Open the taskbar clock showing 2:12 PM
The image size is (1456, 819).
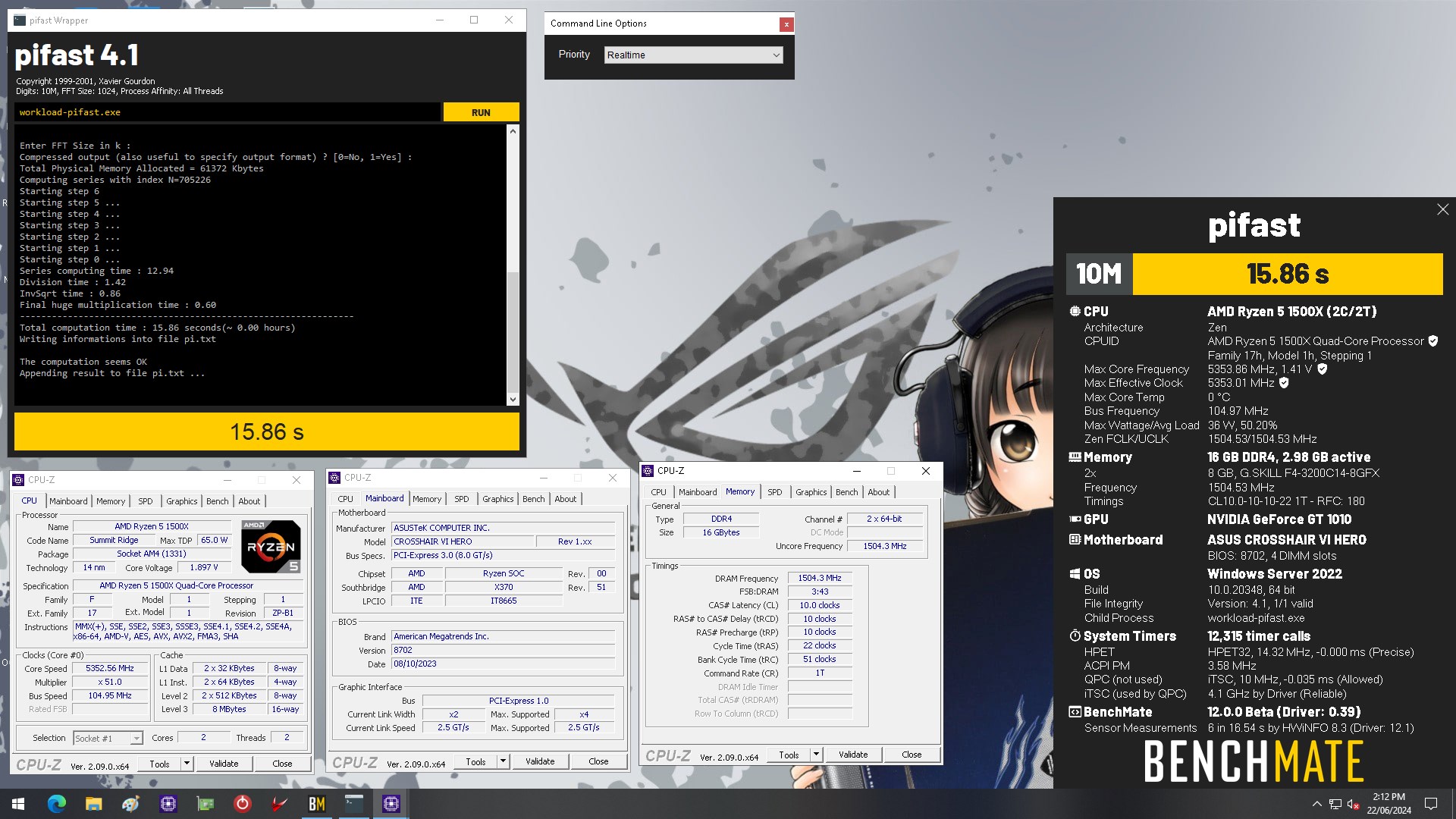coord(1389,804)
